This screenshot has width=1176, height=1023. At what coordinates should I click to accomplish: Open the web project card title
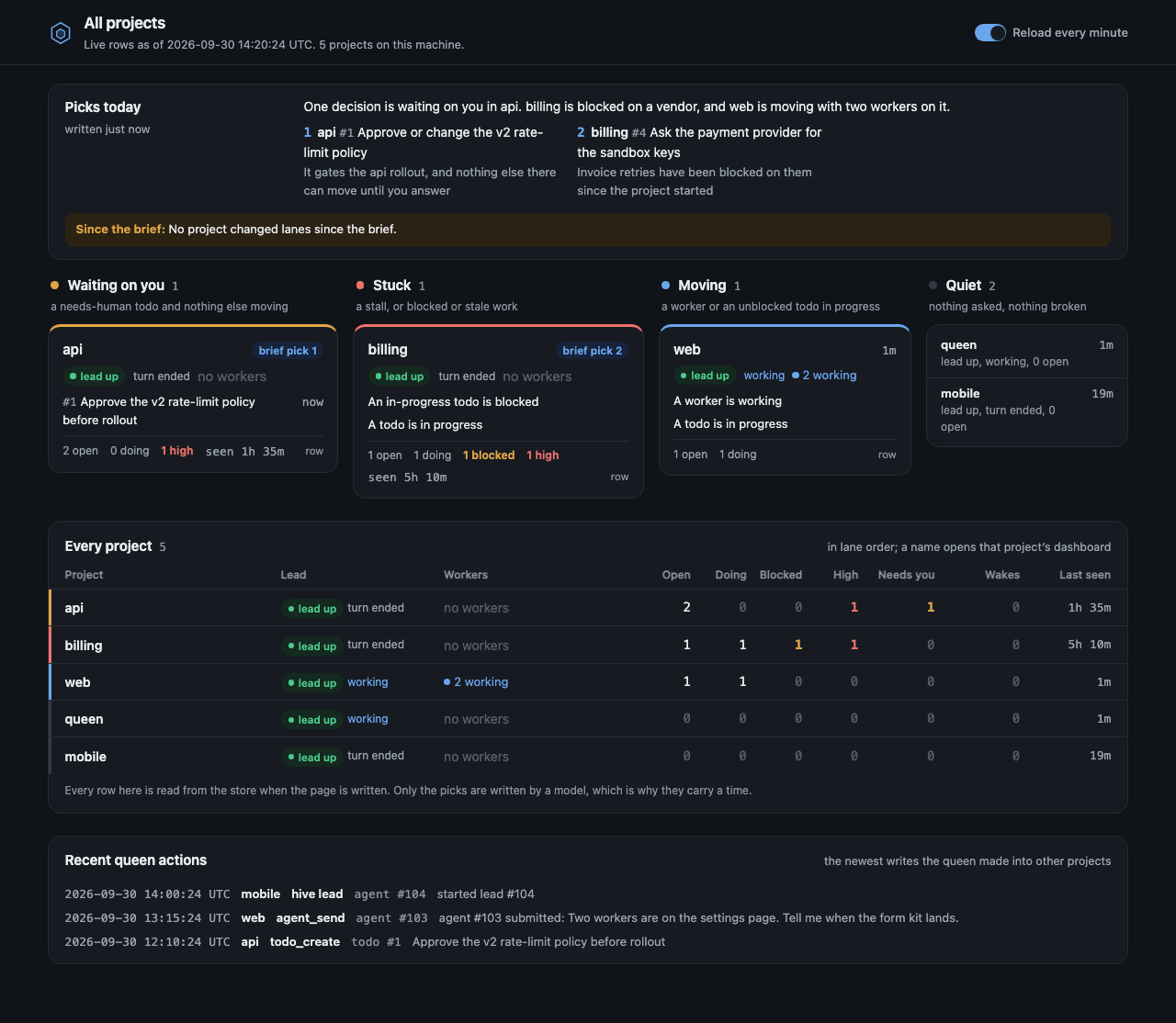(x=687, y=350)
